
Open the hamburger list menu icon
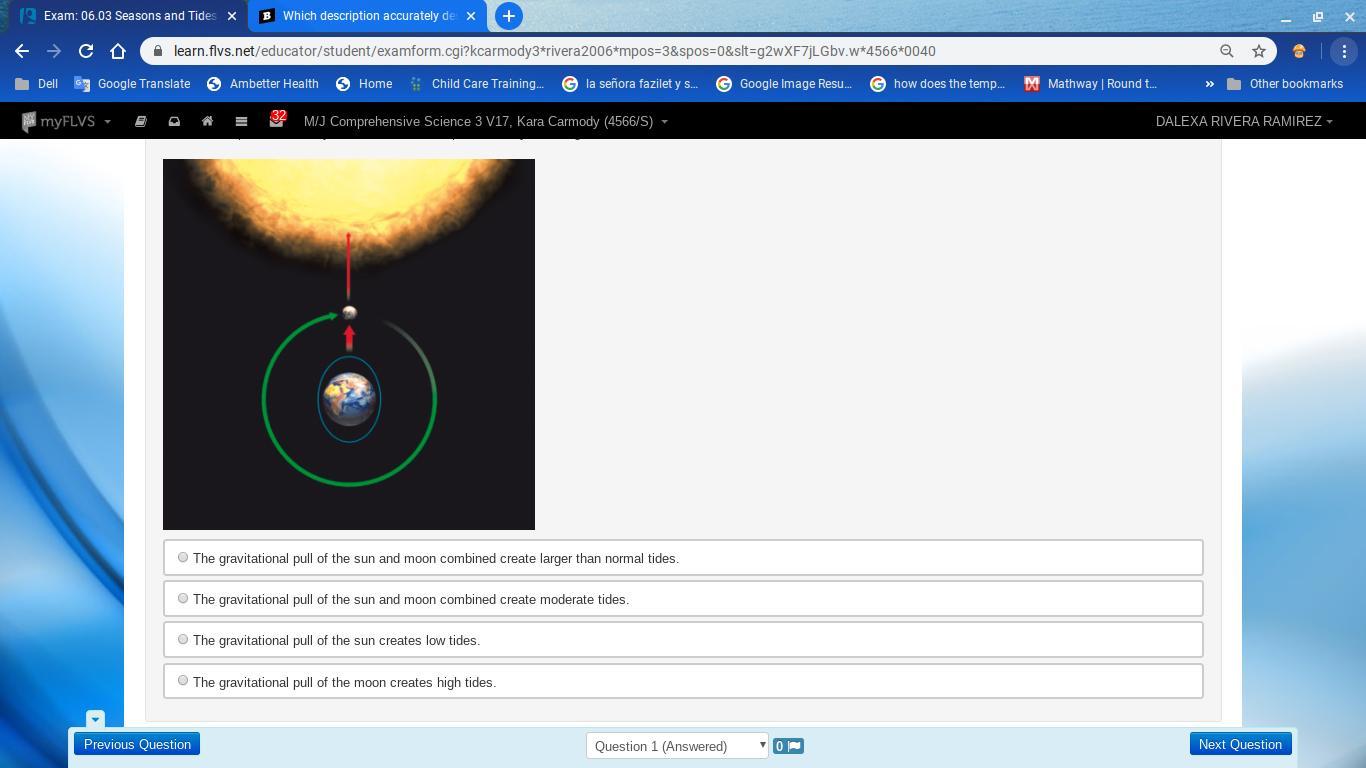(241, 121)
